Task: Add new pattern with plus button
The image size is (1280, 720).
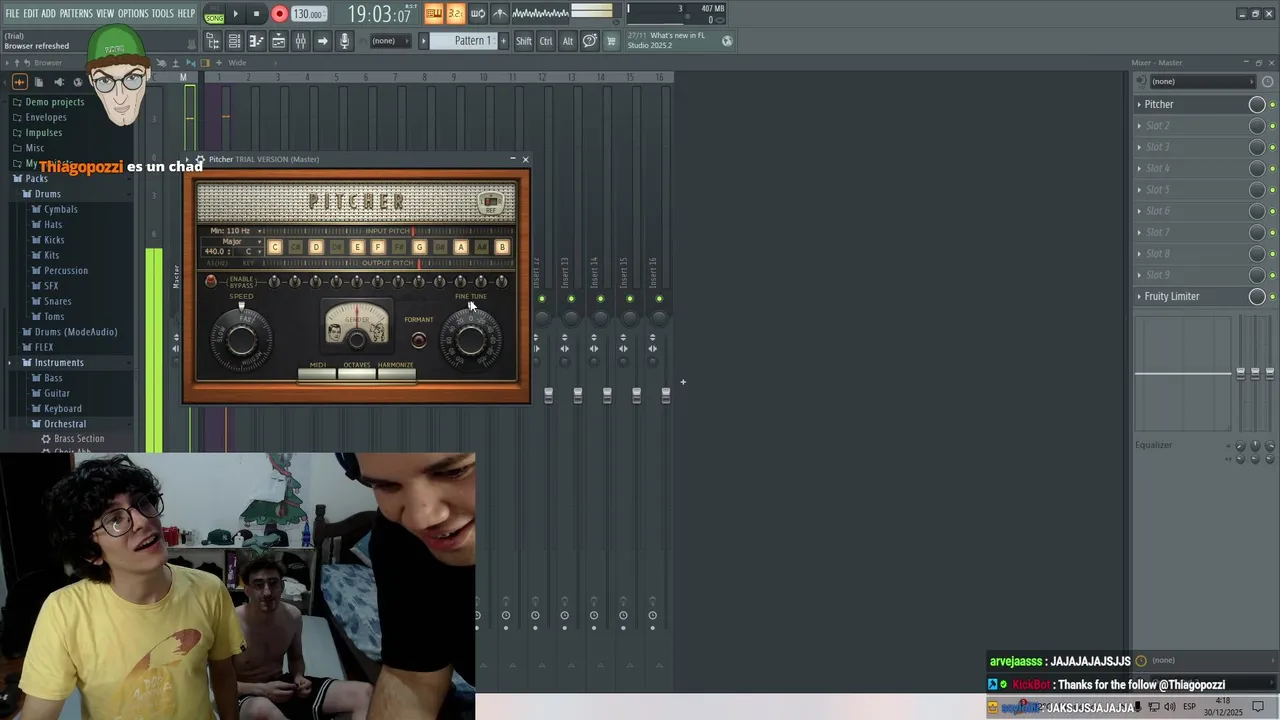Action: [503, 41]
